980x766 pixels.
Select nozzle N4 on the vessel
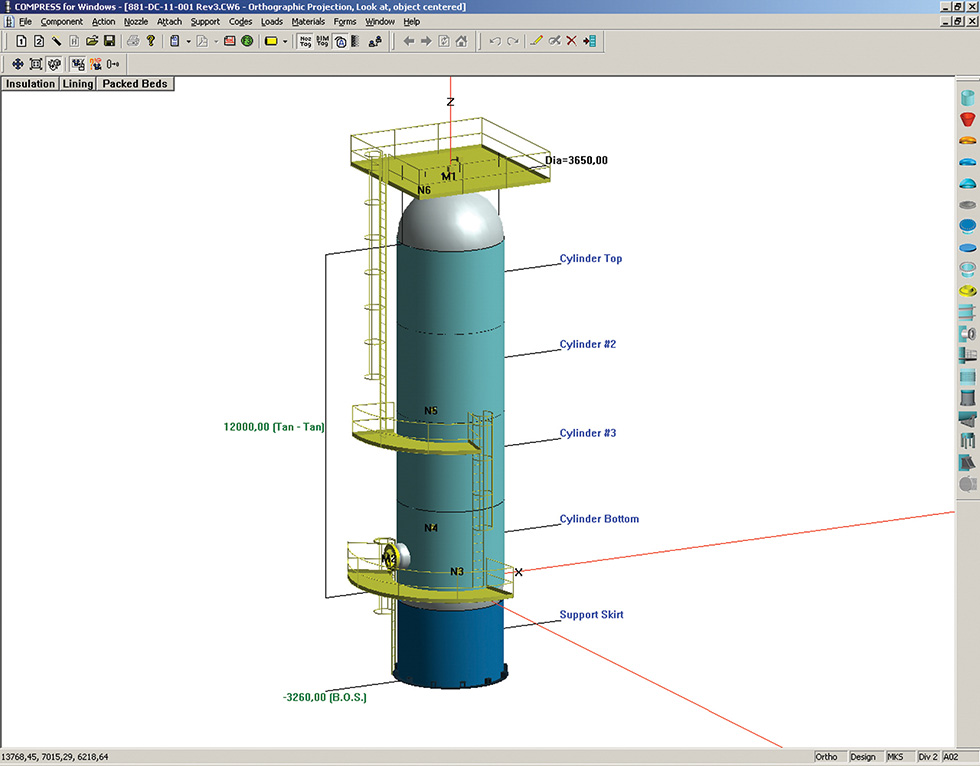[431, 528]
